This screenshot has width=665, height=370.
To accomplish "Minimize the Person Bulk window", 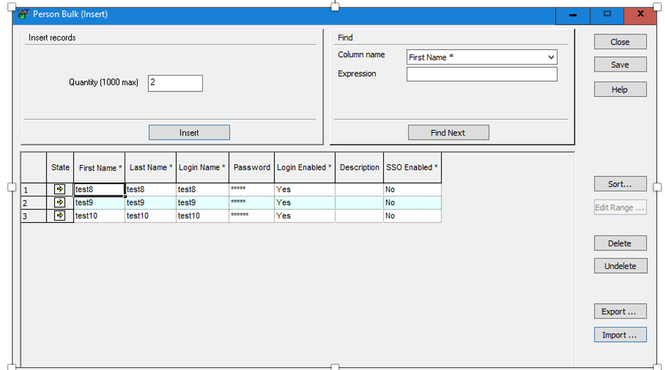I will (x=573, y=15).
